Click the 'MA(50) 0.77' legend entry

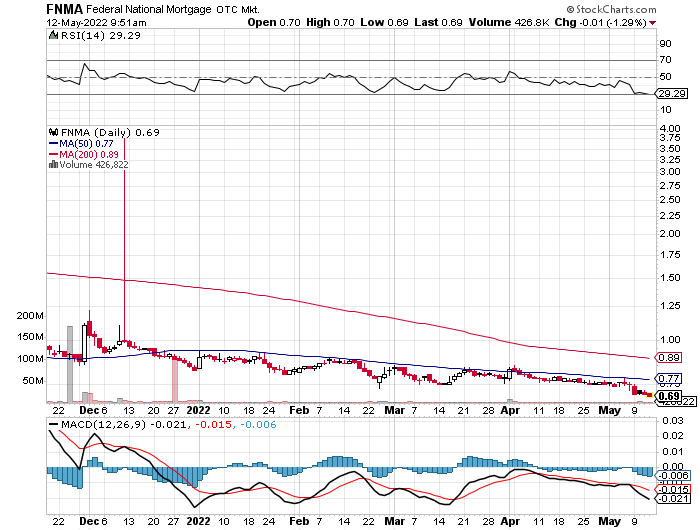(86, 144)
